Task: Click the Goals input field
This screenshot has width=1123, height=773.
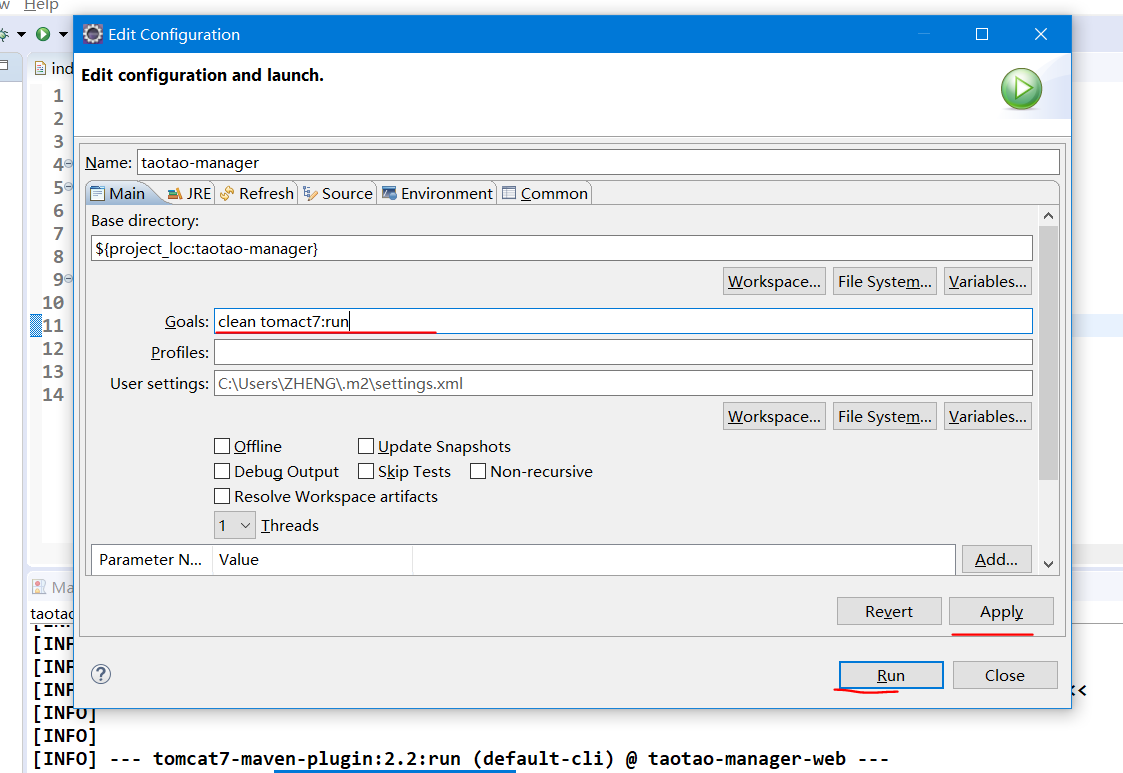Action: 623,321
